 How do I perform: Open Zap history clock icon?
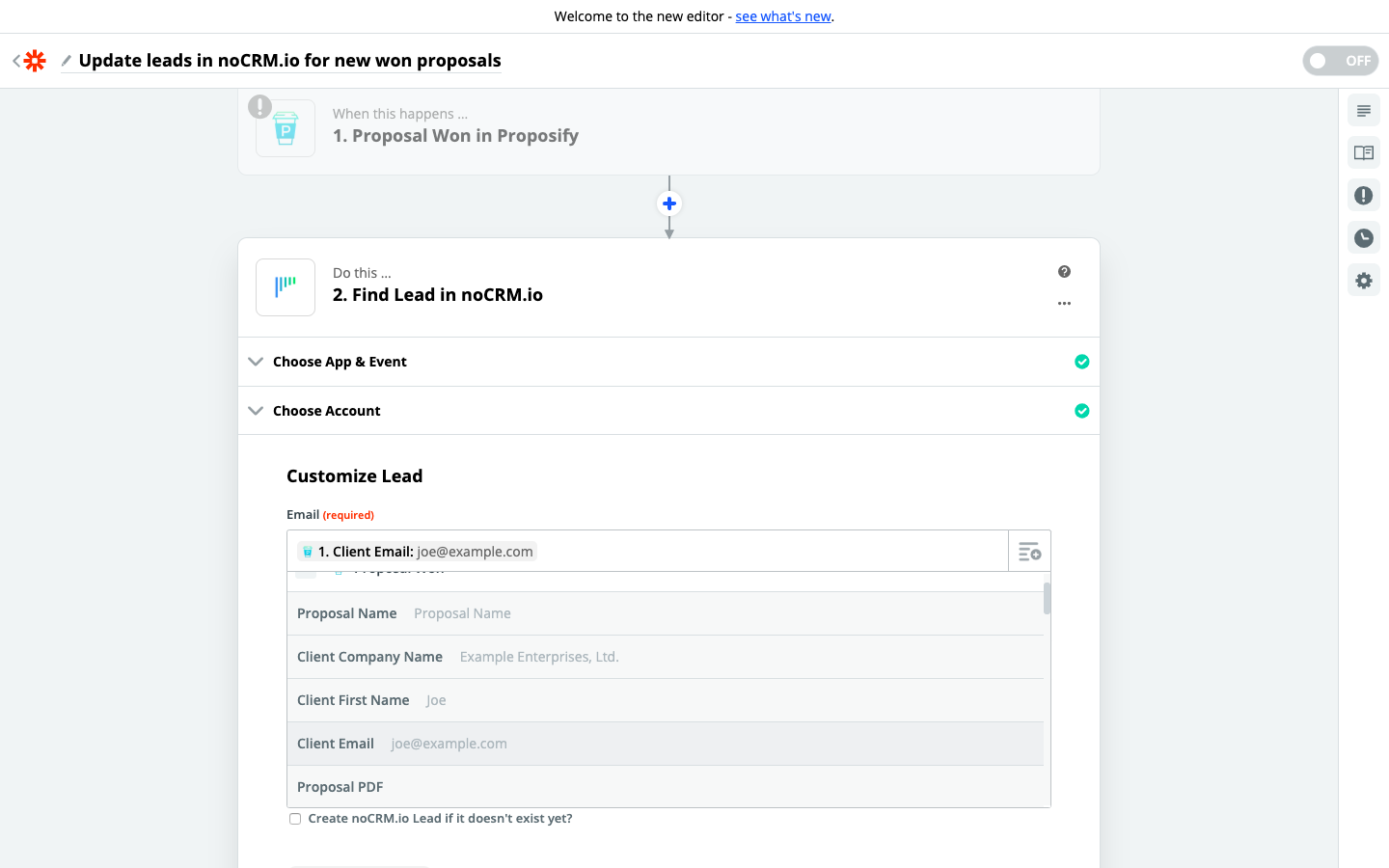coord(1363,238)
